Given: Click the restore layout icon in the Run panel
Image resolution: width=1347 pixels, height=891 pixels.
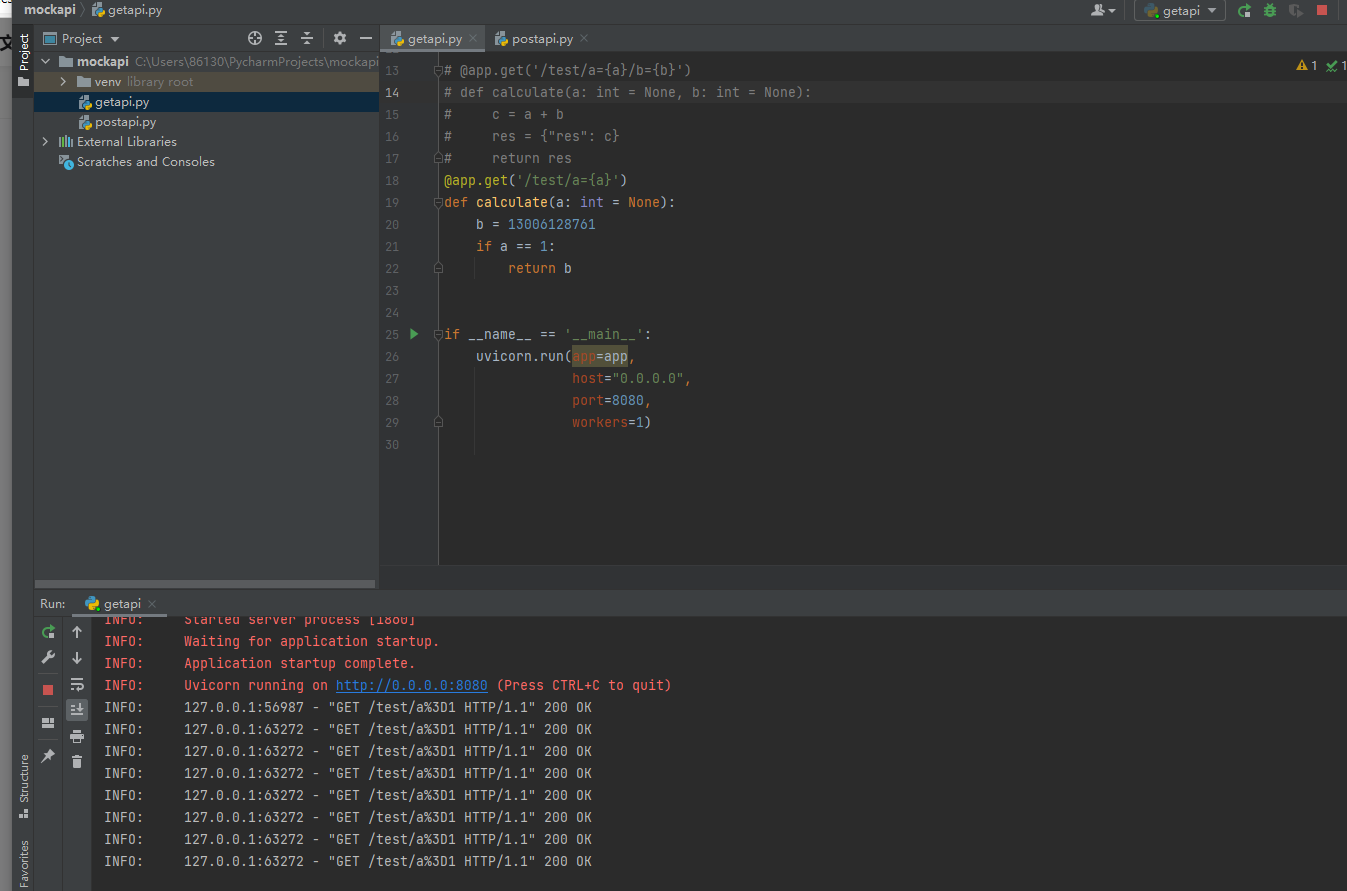Looking at the screenshot, I should 48,723.
